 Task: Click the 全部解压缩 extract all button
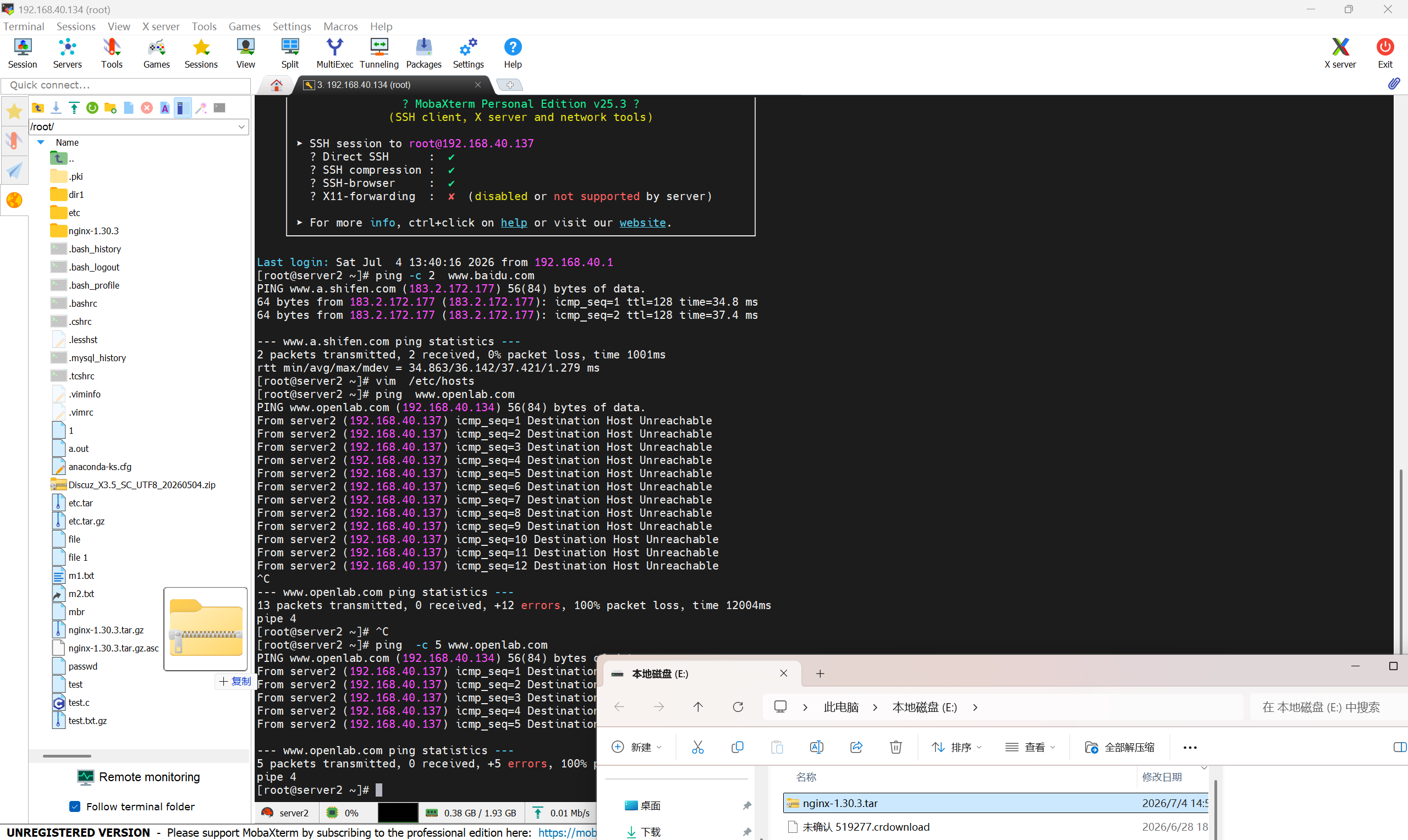point(1119,747)
